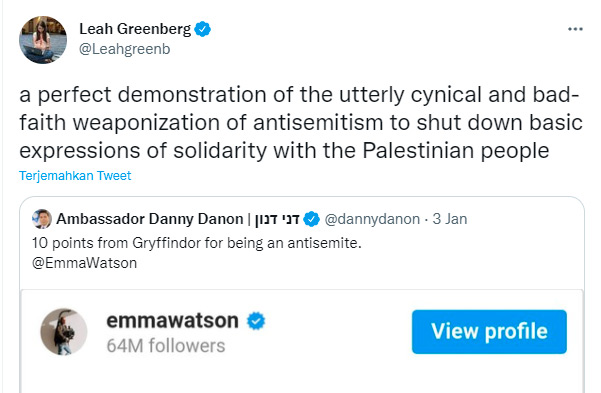
Task: Open the @dannydanon handle
Action: 372,219
